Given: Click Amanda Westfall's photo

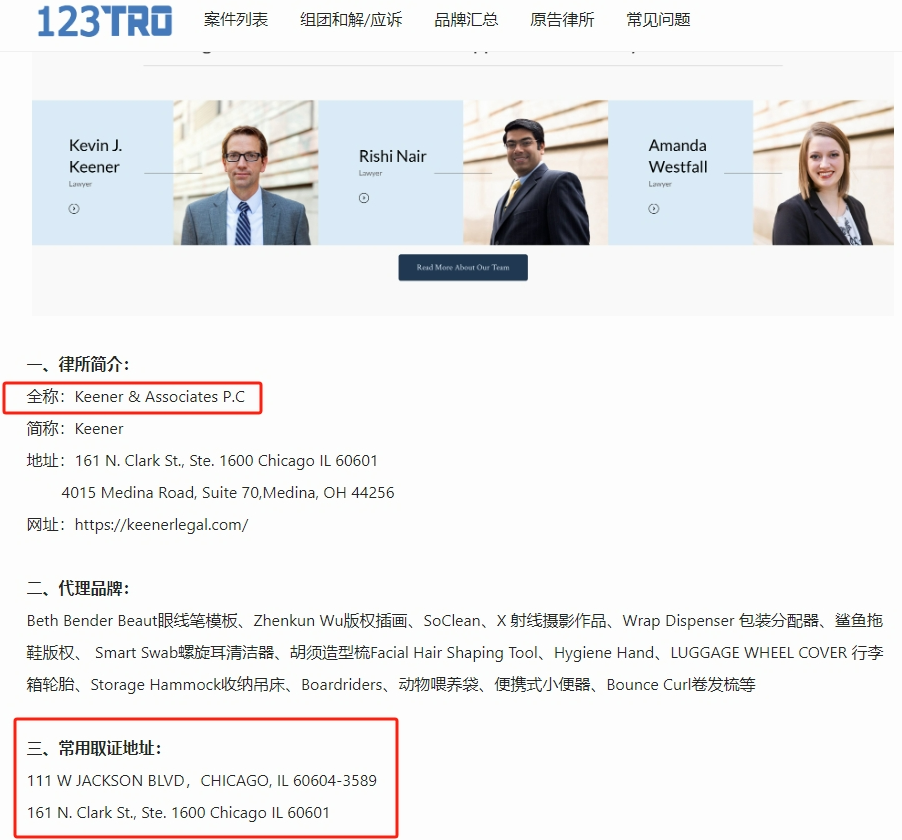Looking at the screenshot, I should tap(824, 173).
